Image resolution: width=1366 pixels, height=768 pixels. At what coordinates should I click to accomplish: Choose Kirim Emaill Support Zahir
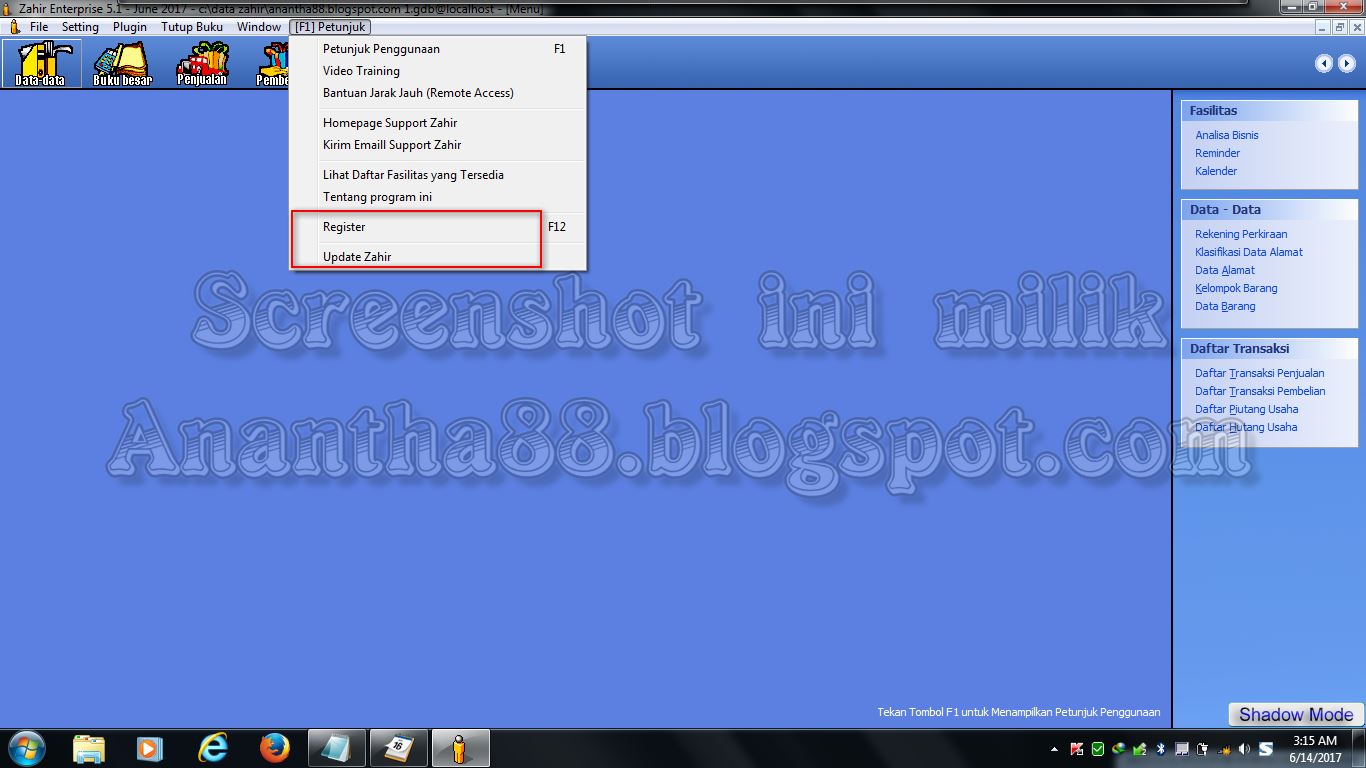pyautogui.click(x=437, y=145)
